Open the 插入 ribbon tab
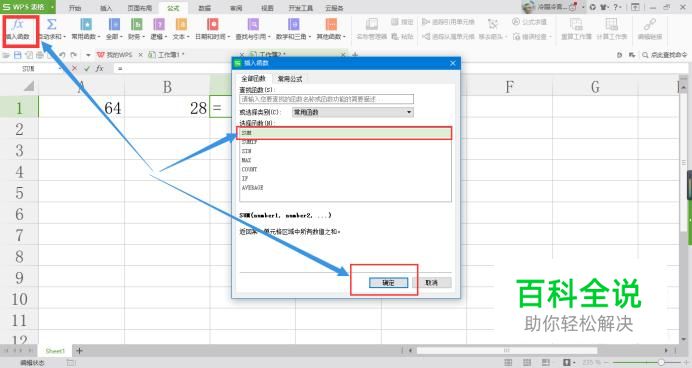Viewport: 692px width, 368px height. point(106,8)
